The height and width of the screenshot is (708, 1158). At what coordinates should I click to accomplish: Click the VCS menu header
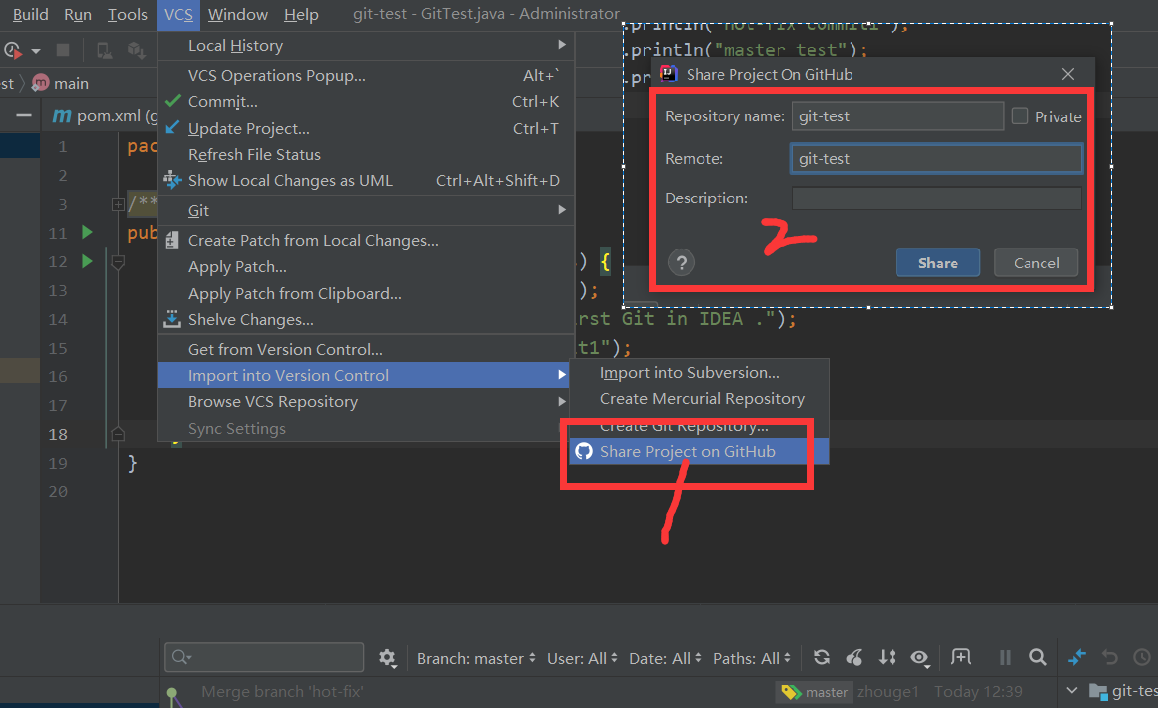[178, 14]
